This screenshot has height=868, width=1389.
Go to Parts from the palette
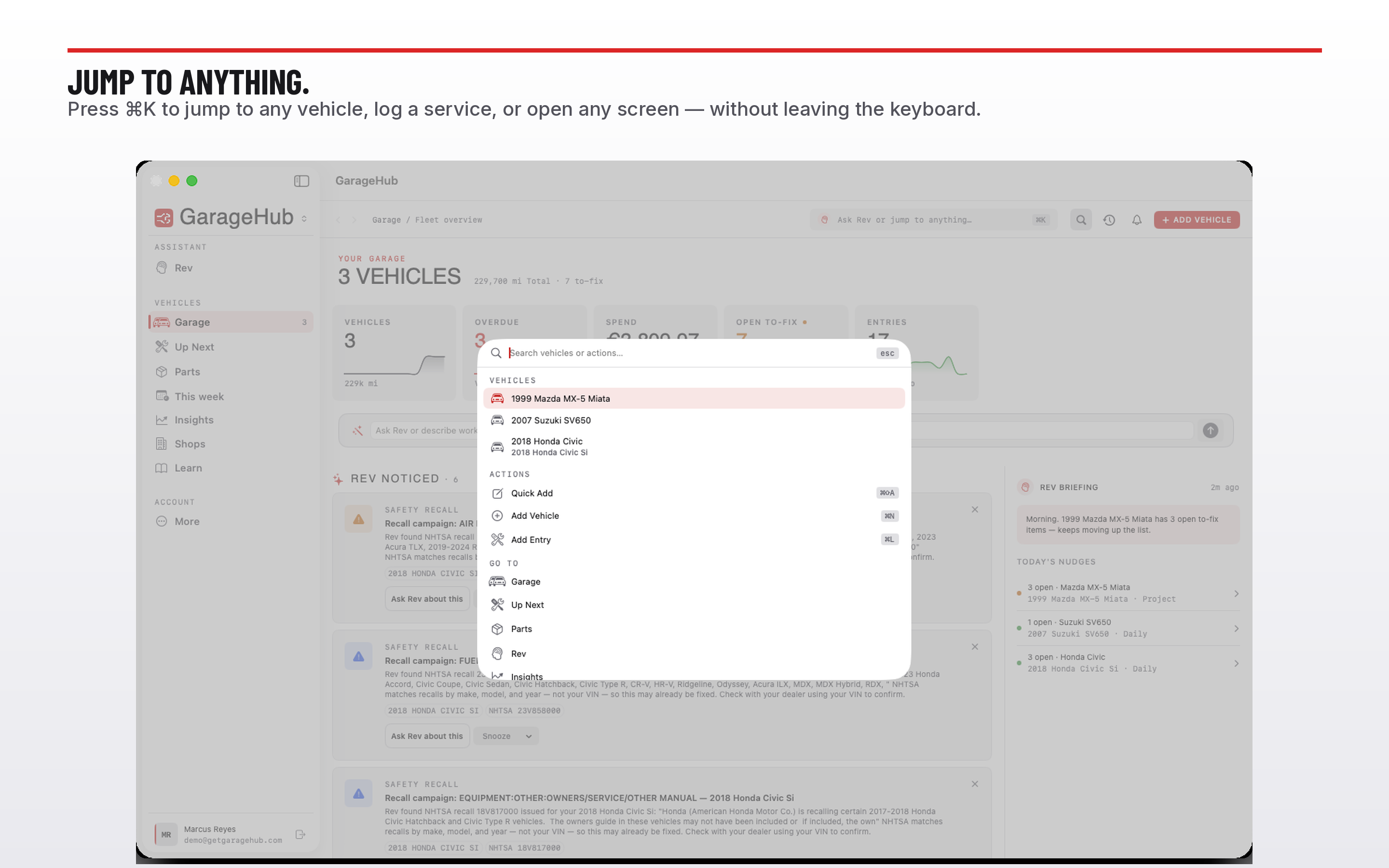pos(694,629)
